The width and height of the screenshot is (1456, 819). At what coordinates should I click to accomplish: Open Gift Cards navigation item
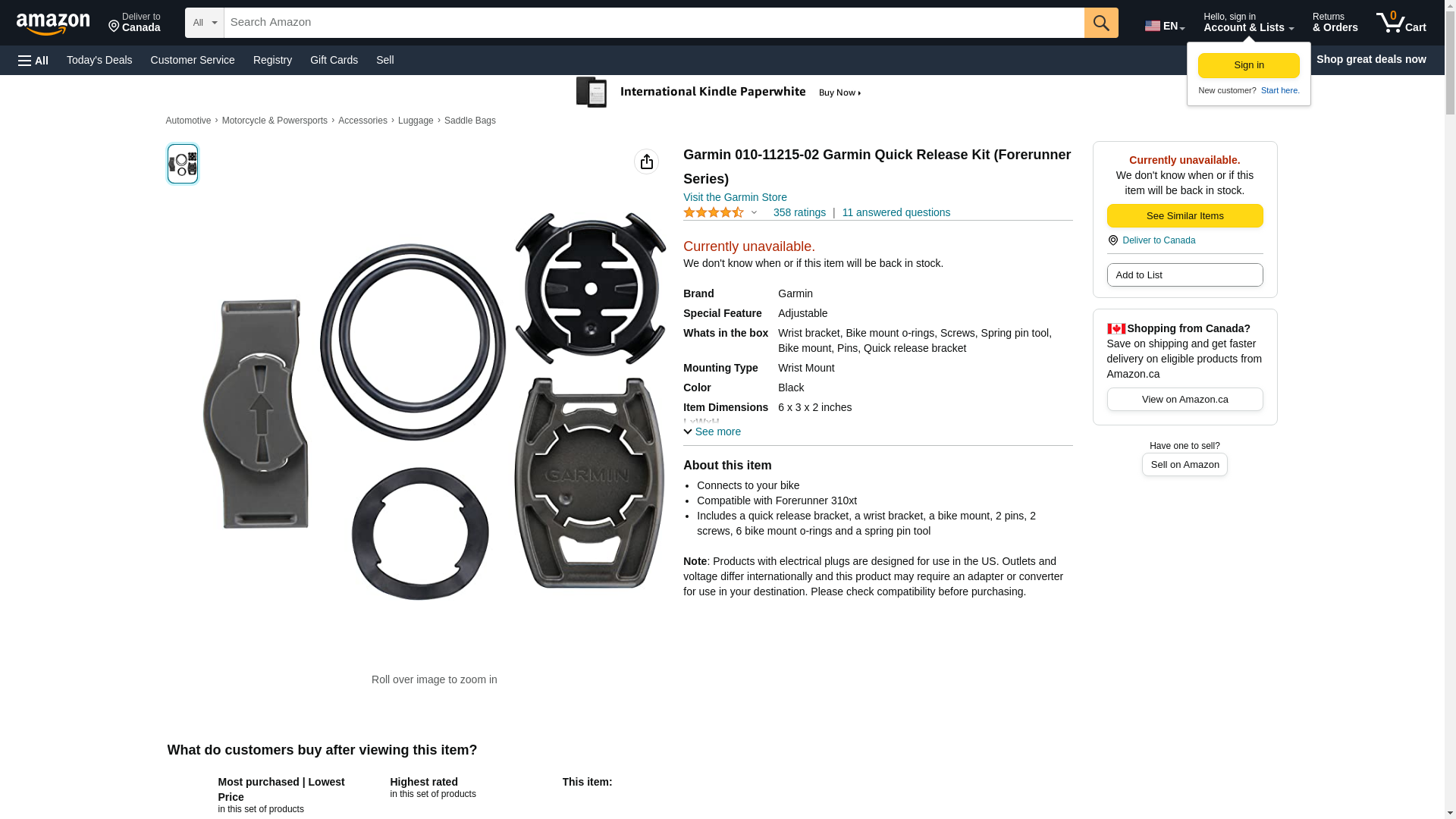334,60
